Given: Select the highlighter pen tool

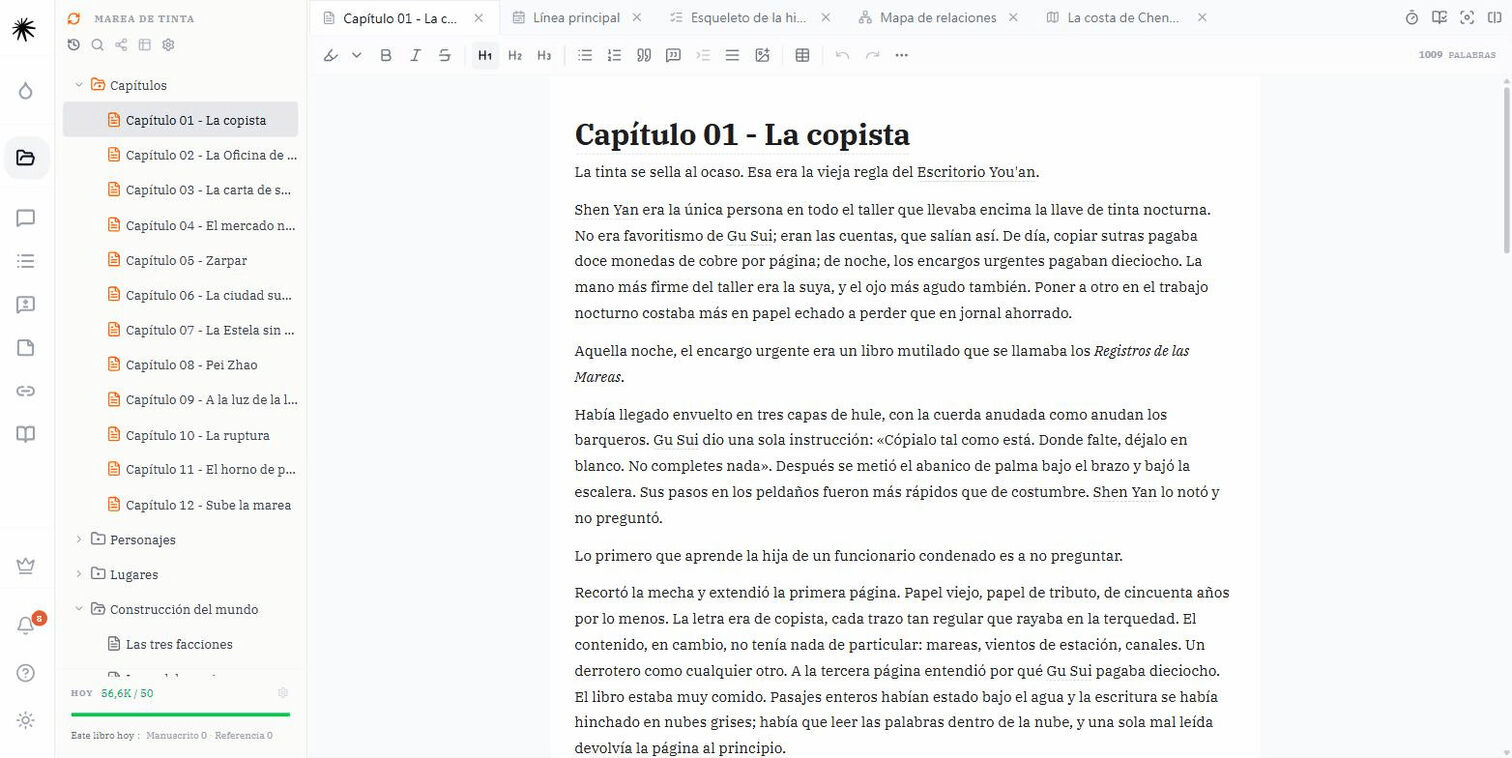Looking at the screenshot, I should click(331, 55).
